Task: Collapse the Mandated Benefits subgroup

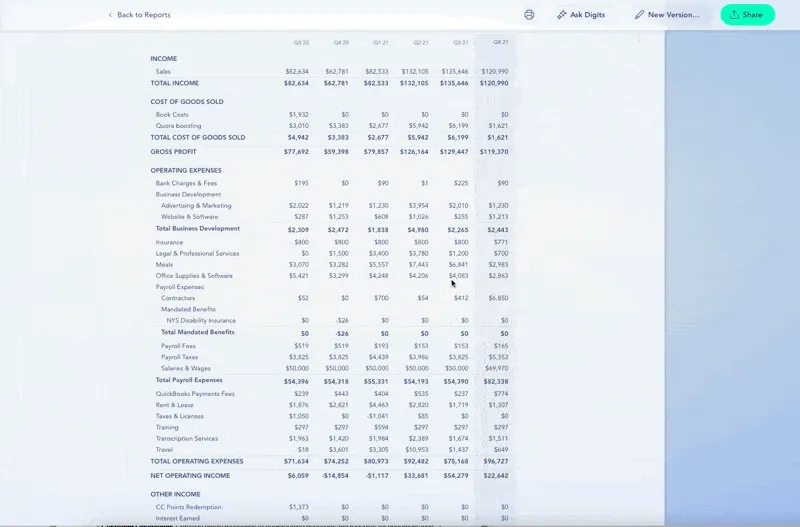Action: (188, 309)
